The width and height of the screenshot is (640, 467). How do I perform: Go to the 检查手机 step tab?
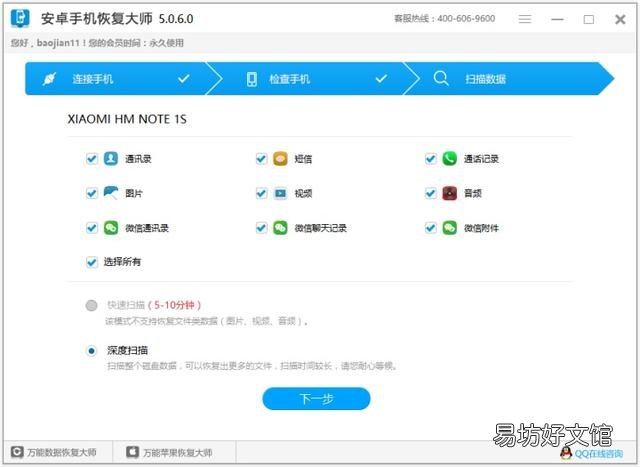pos(312,78)
